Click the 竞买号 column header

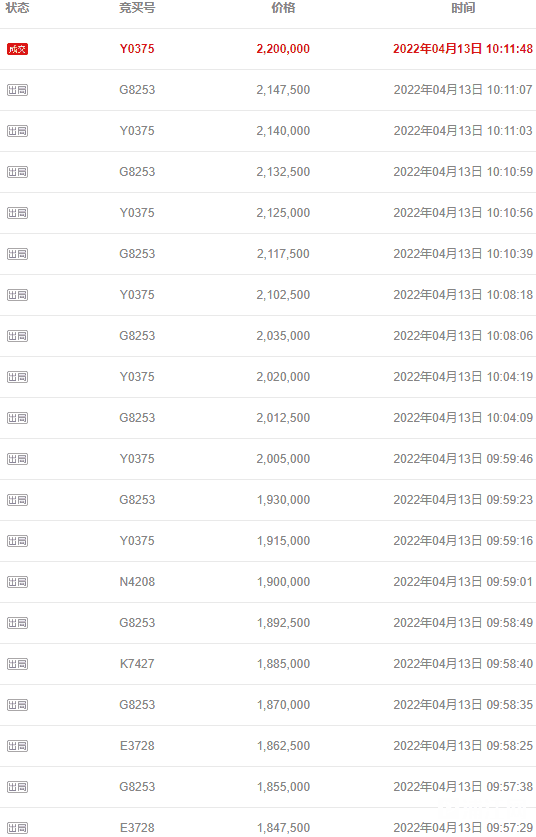[x=137, y=8]
